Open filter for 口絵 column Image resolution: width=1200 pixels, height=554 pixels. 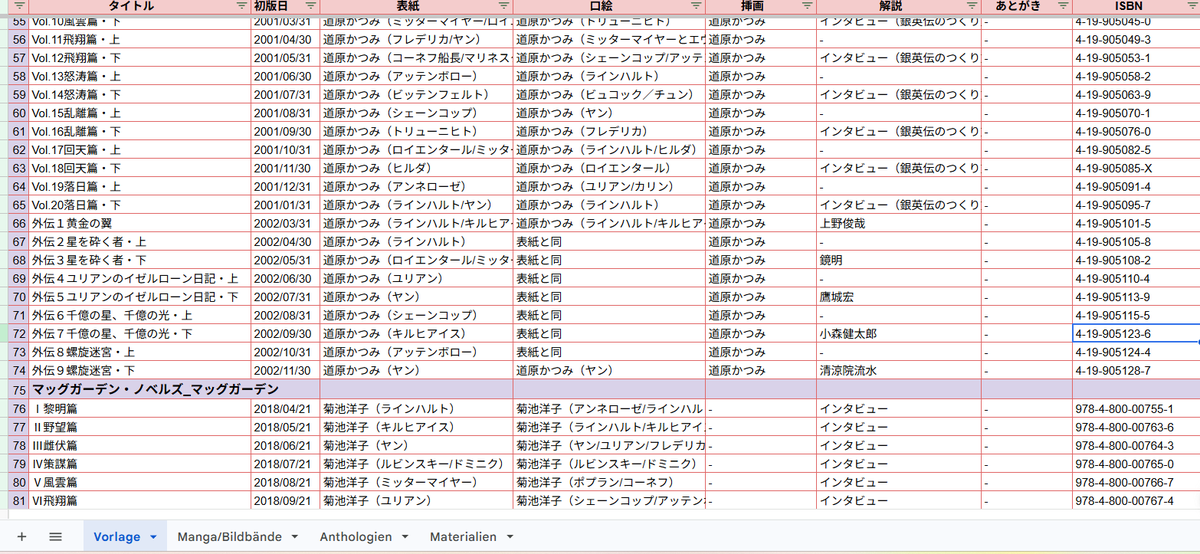(x=695, y=5)
